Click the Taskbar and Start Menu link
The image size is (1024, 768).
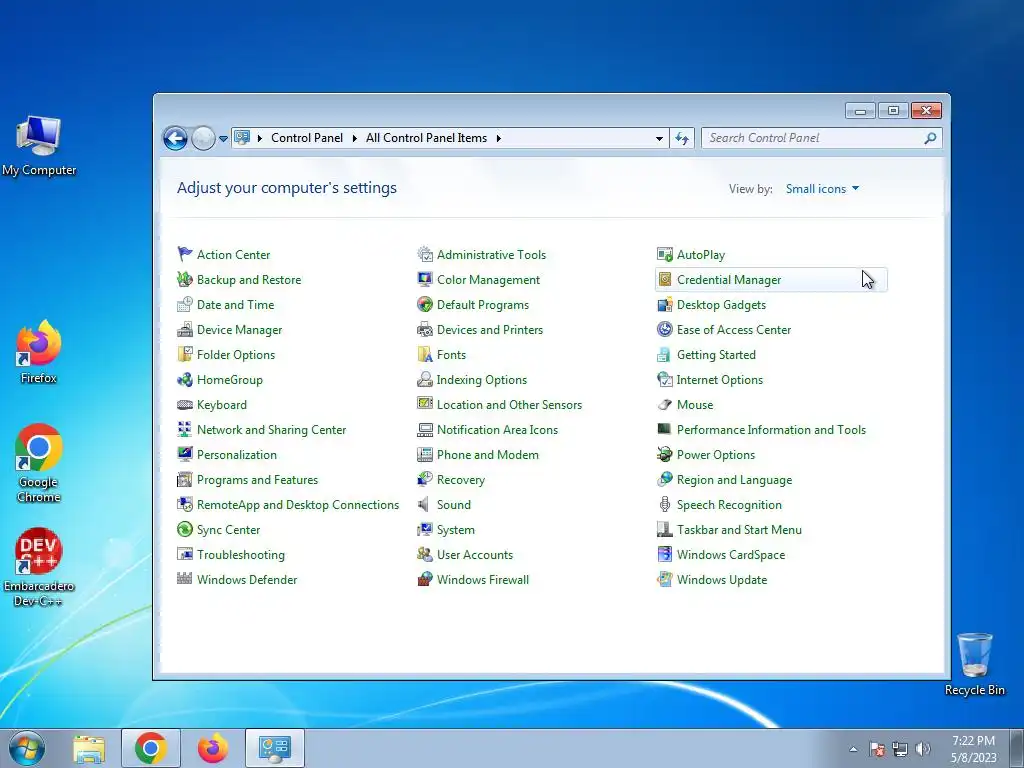[739, 530]
